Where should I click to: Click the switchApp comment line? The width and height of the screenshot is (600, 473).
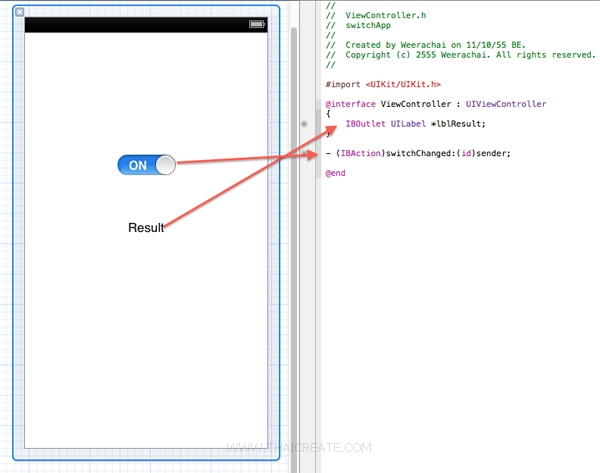point(358,25)
